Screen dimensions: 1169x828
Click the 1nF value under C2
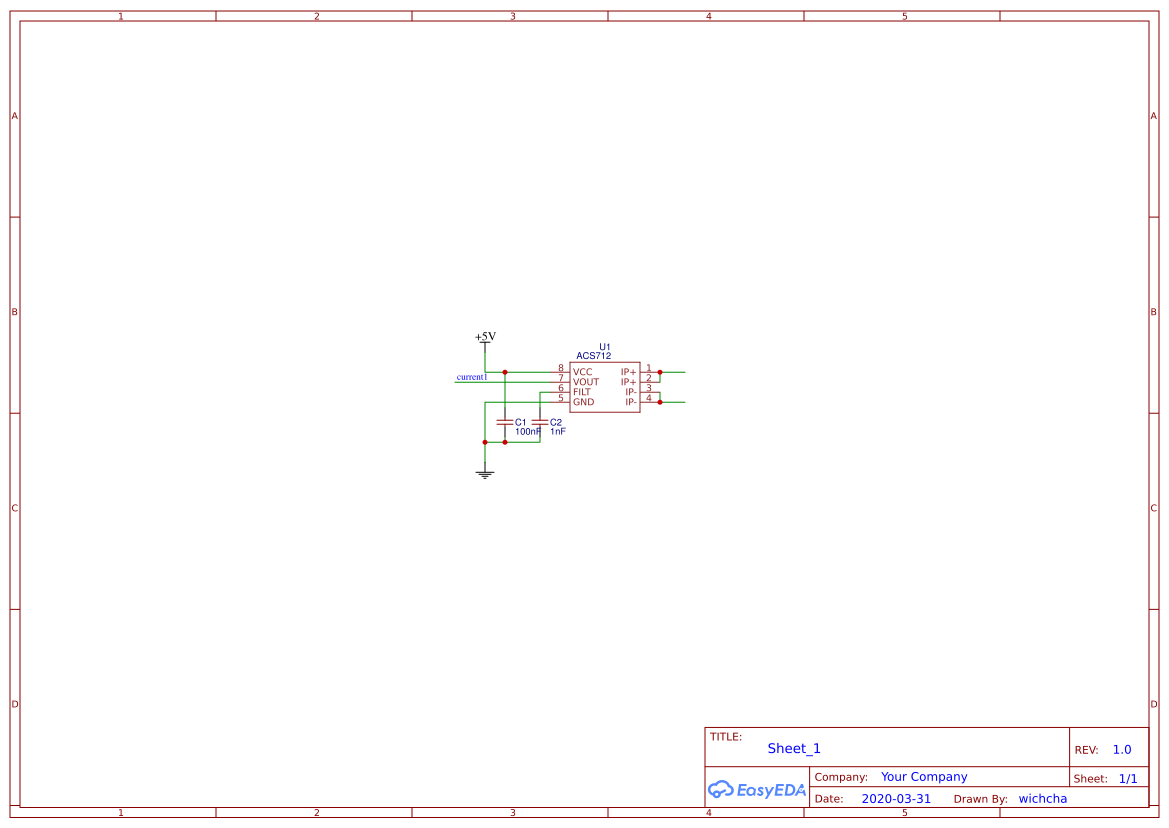click(x=558, y=431)
